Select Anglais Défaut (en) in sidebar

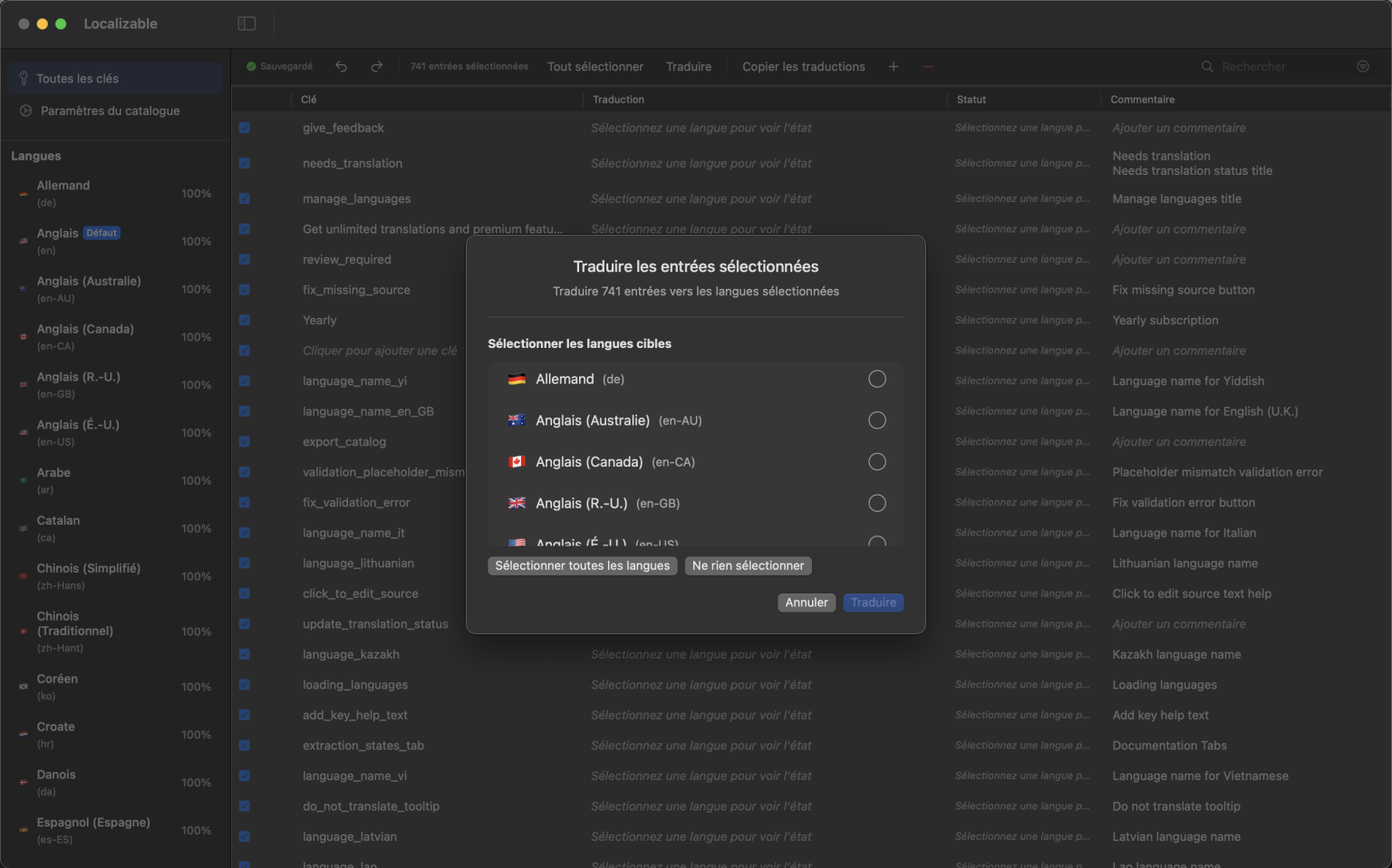coord(115,242)
